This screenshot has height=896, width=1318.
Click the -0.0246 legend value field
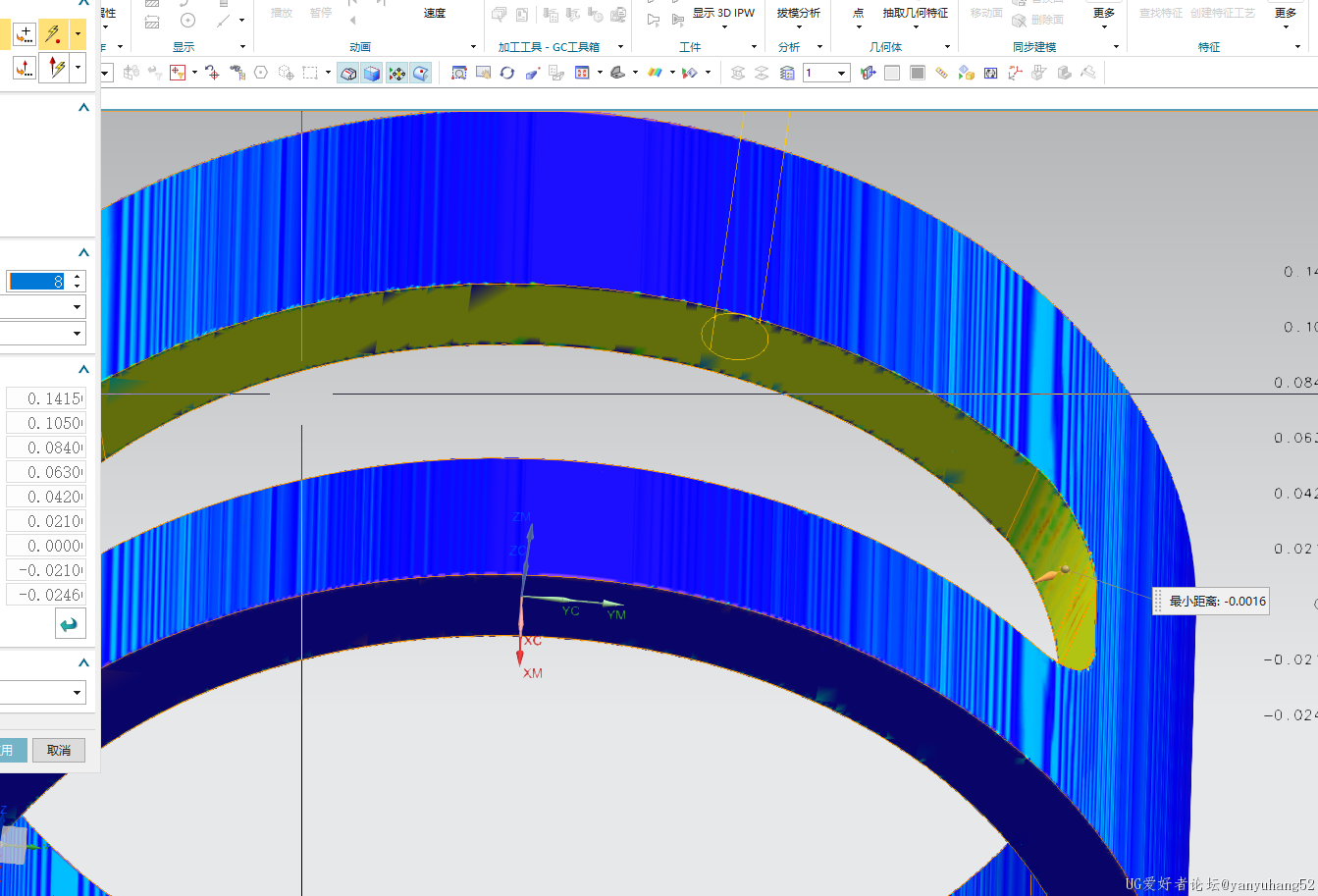point(45,595)
